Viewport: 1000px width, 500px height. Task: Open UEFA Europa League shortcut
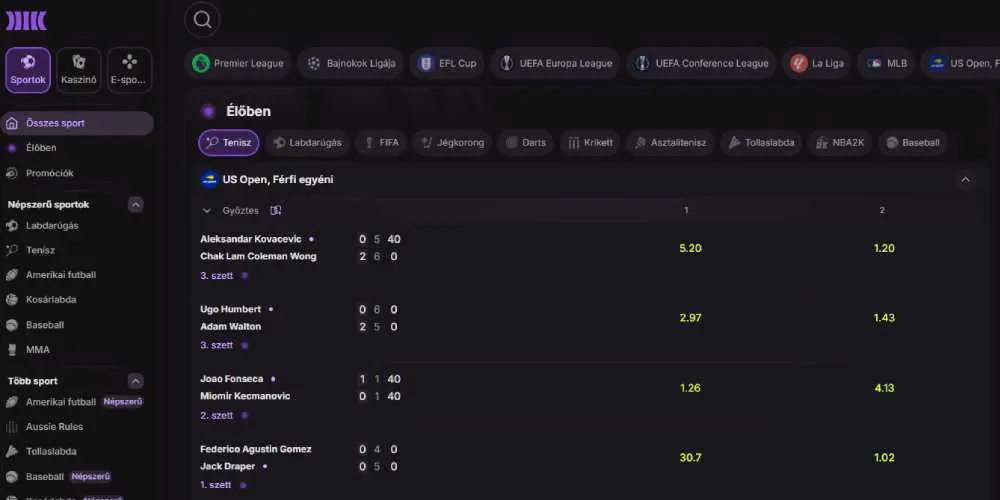click(x=554, y=63)
